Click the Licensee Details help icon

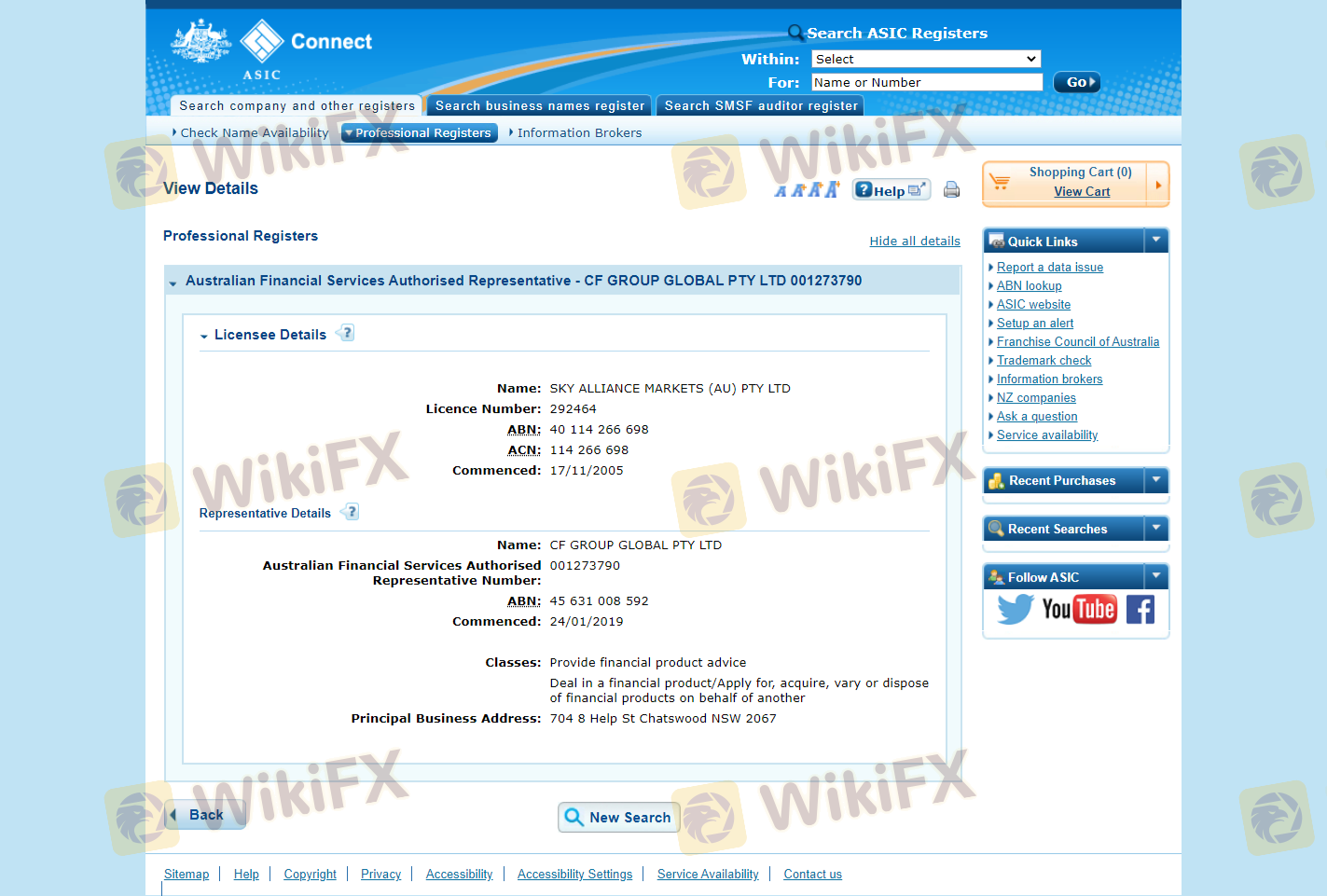coord(346,333)
